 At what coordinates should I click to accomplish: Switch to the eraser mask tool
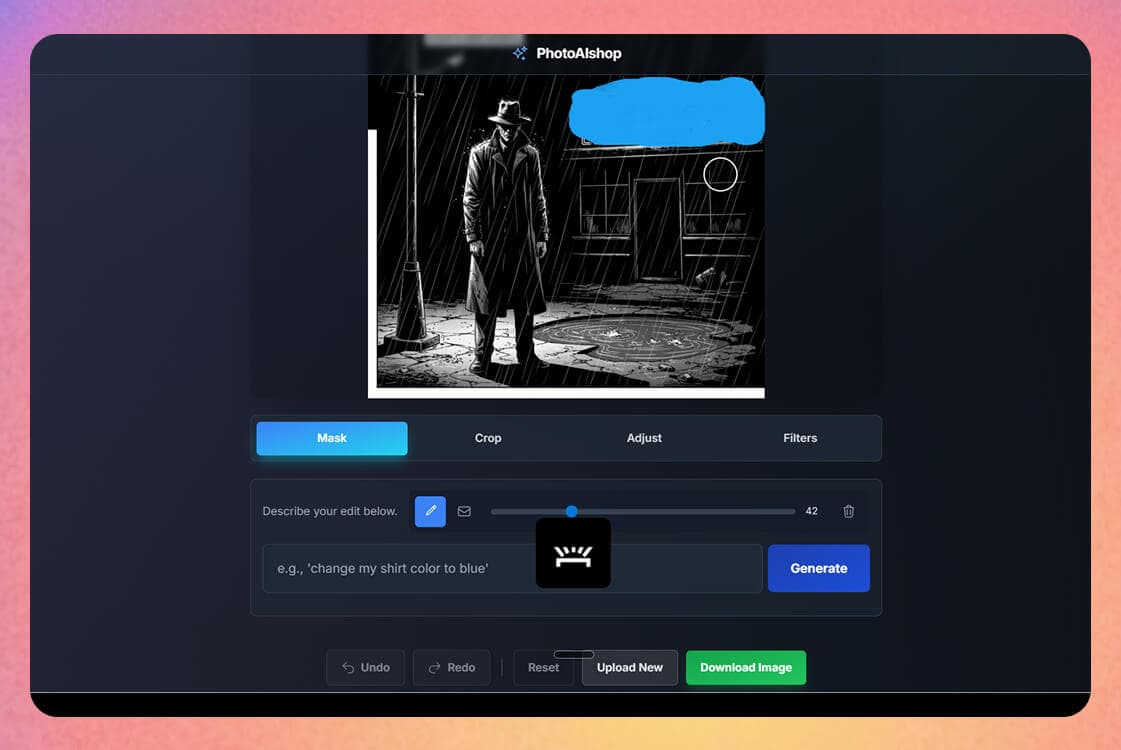pos(464,511)
